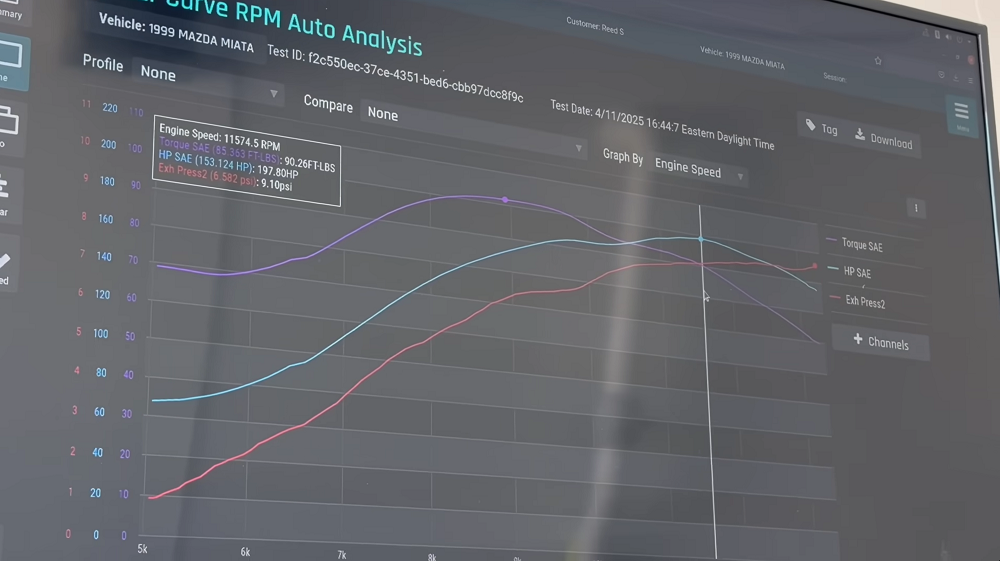
Task: Click the browser bookmark star icon
Action: [878, 60]
